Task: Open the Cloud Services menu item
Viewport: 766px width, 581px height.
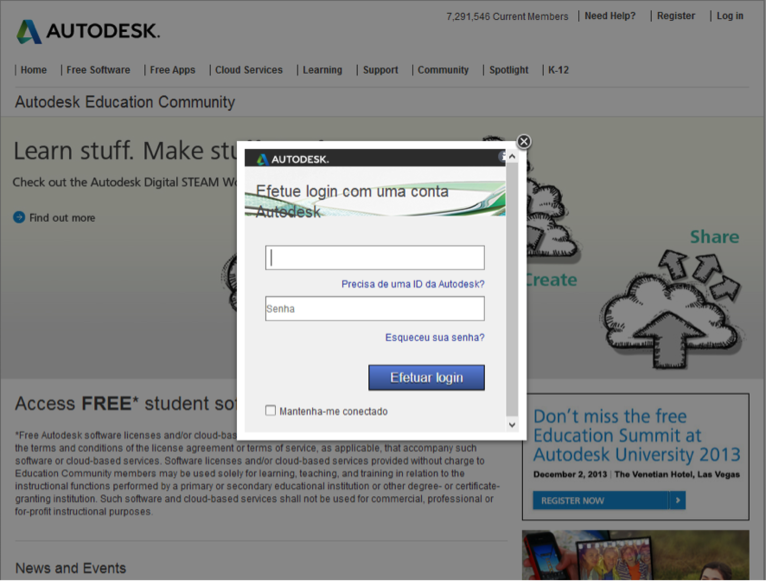Action: [x=249, y=70]
